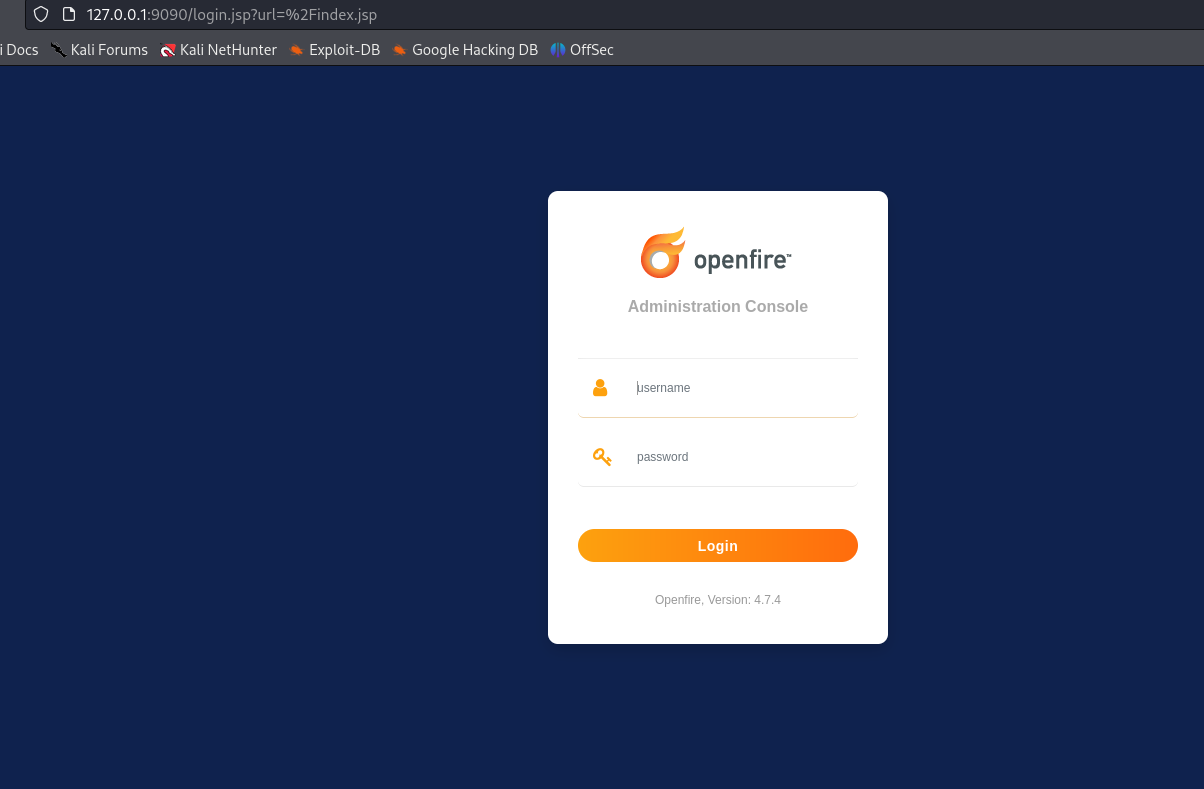This screenshot has width=1204, height=789.
Task: Click the Google Hacking DB favicon
Action: coord(400,50)
